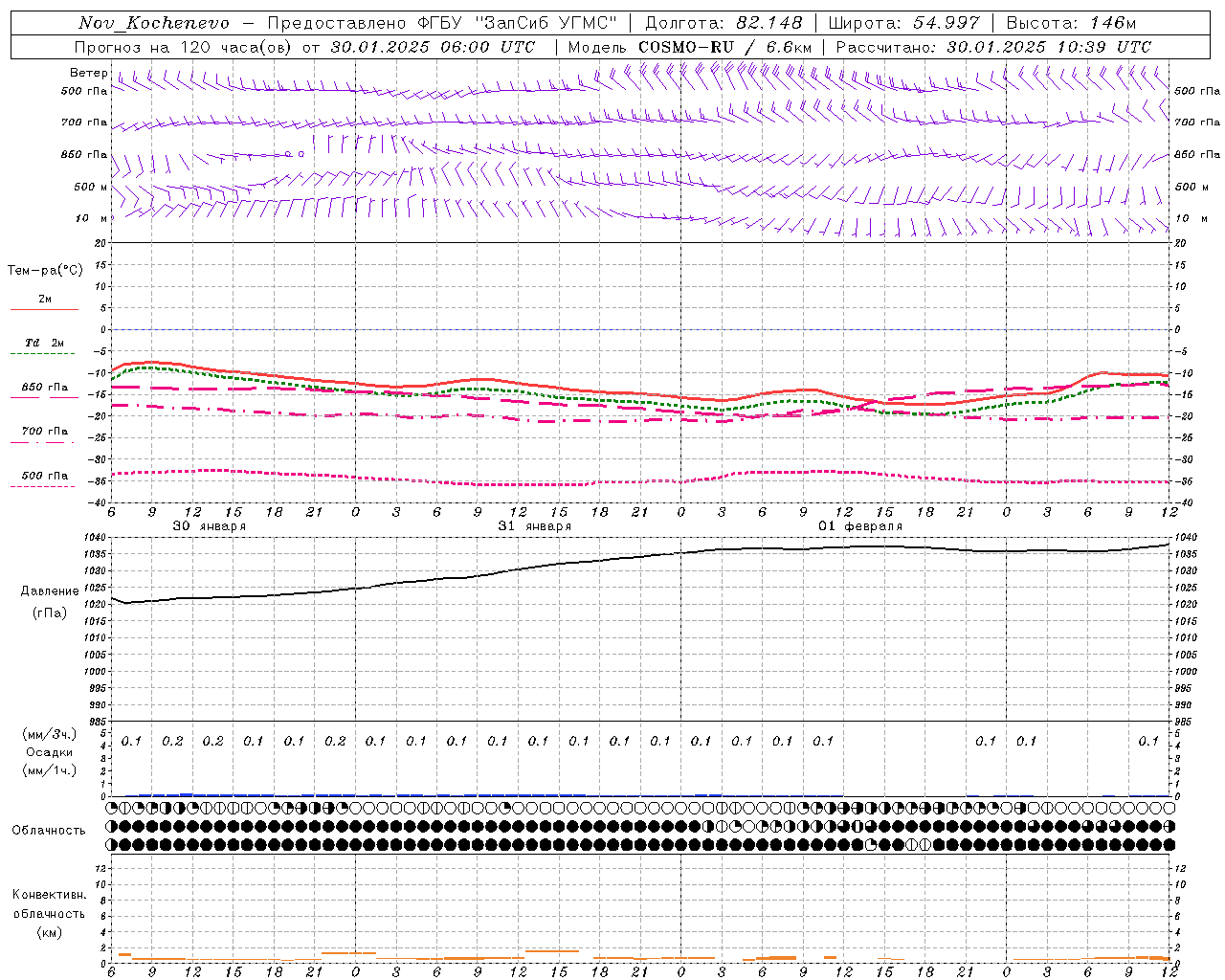The height and width of the screenshot is (980, 1225).
Task: Click the Рассчитано: 30.01.2025 10:39 UTC text
Action: (x=993, y=47)
